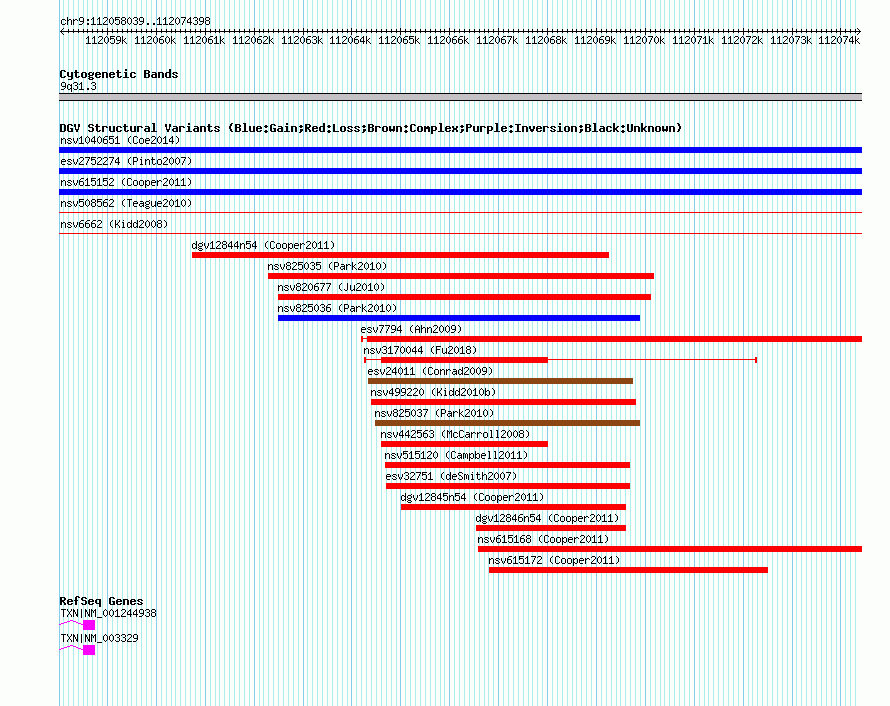
Task: Click the red bar under esv7794
Action: coord(614,339)
